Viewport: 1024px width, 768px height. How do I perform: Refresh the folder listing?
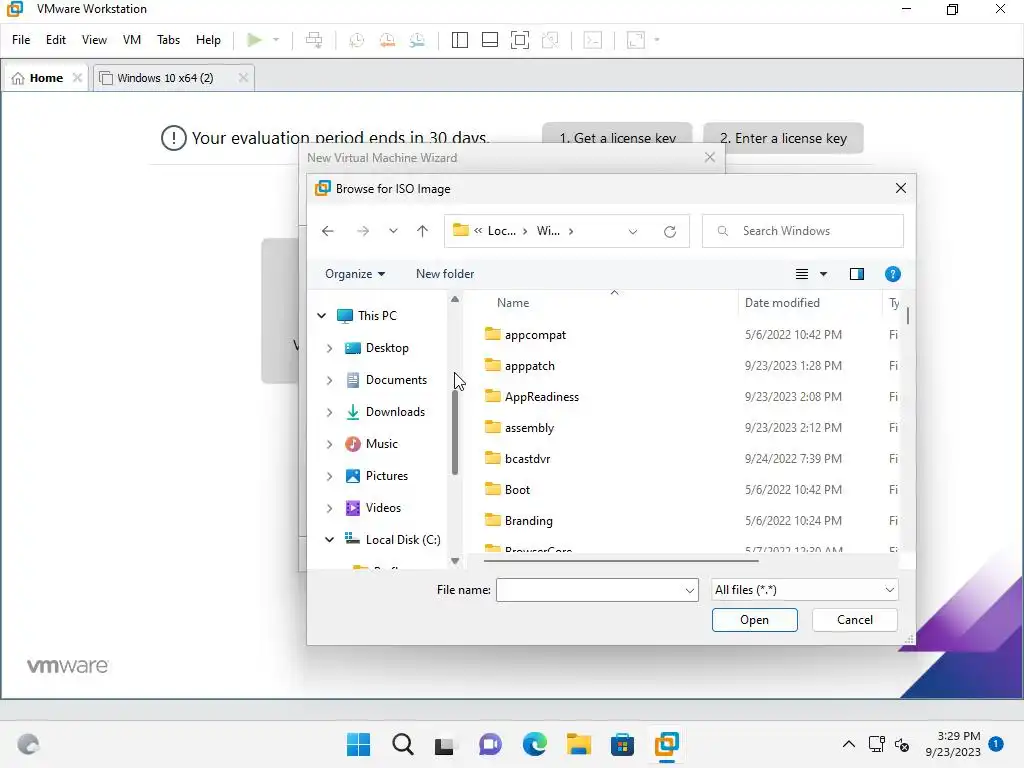[x=670, y=231]
